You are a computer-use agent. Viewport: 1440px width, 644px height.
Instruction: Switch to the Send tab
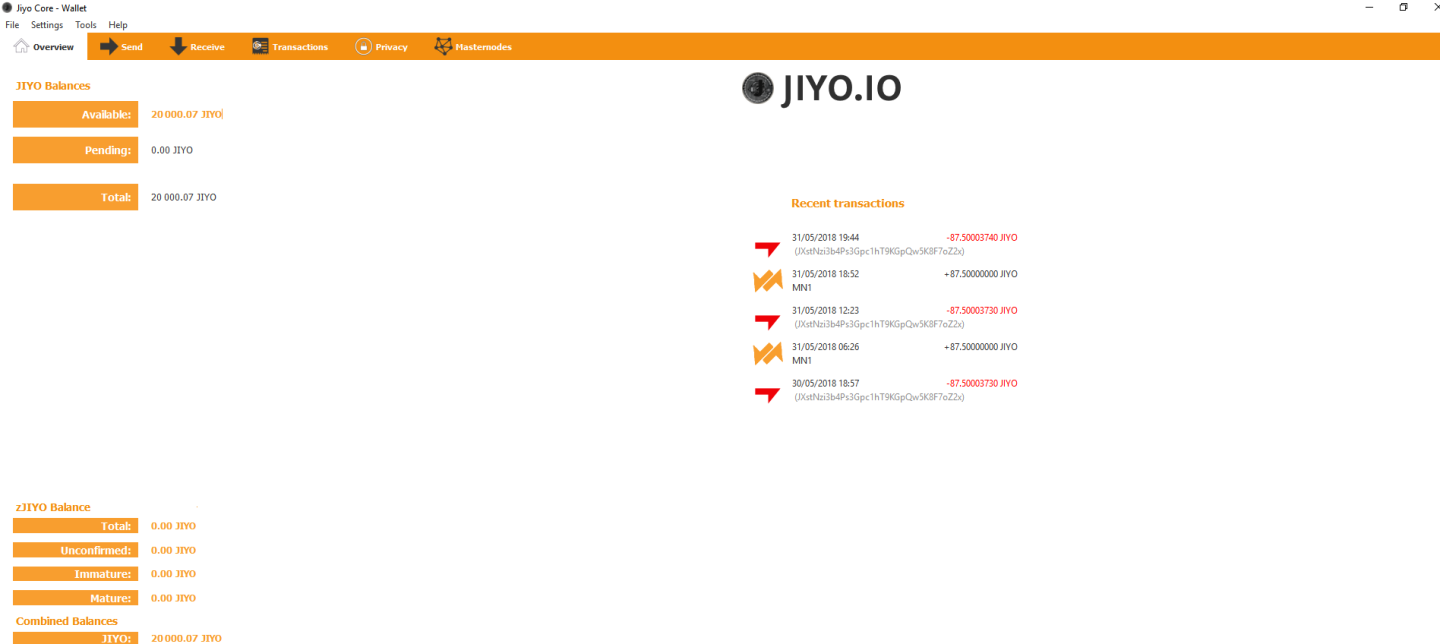coord(122,47)
